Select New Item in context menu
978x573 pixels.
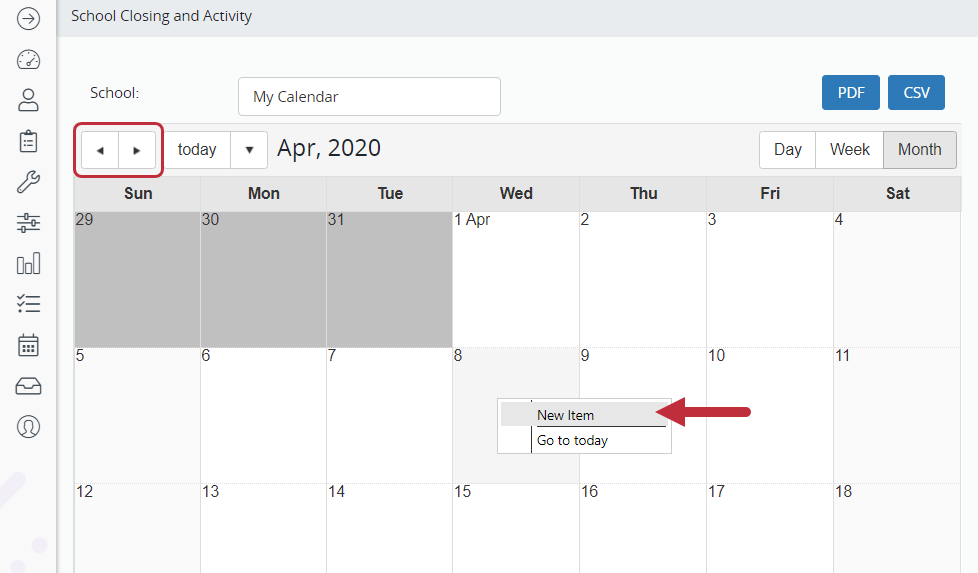[x=566, y=415]
